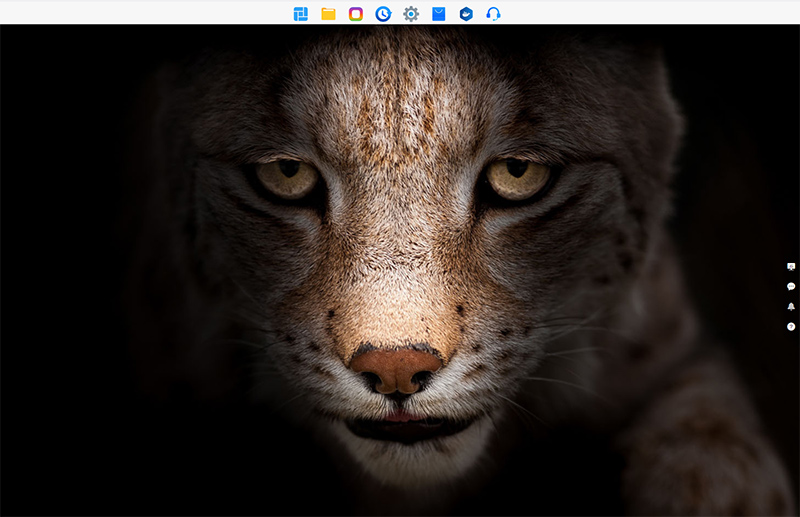Open the headset support icon
This screenshot has height=517, width=800.
(493, 14)
